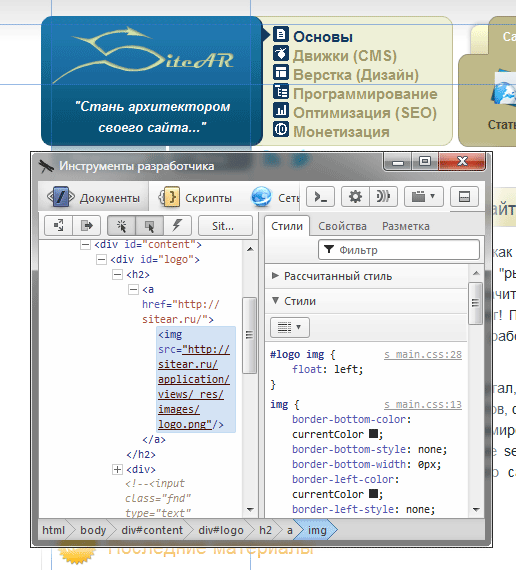516x570 pixels.
Task: Click the expand DOM tree icon
Action: 58,226
